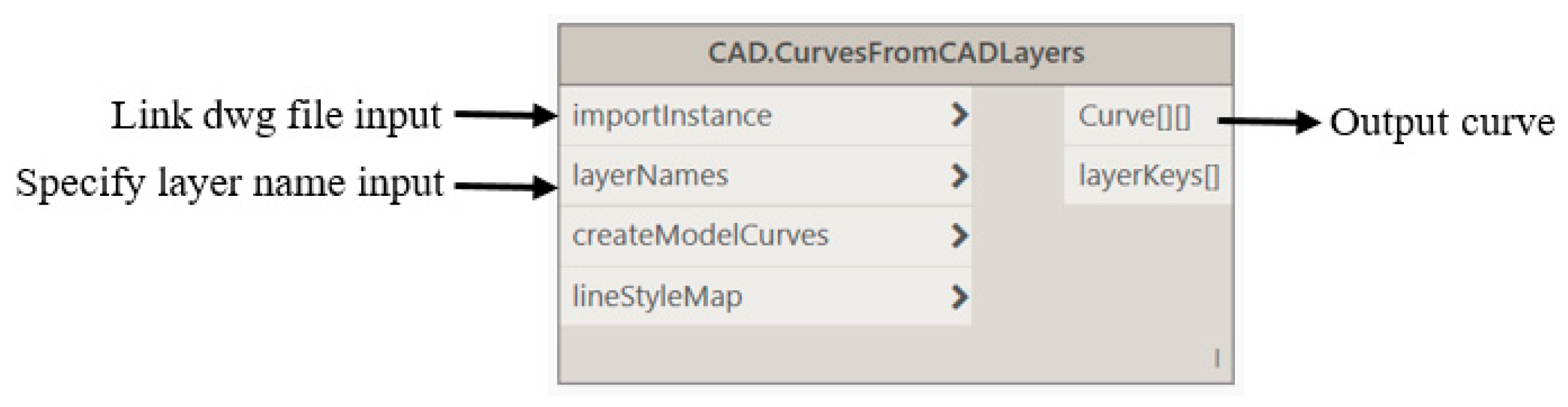Select the lineStyleMap input port label

pyautogui.click(x=657, y=297)
